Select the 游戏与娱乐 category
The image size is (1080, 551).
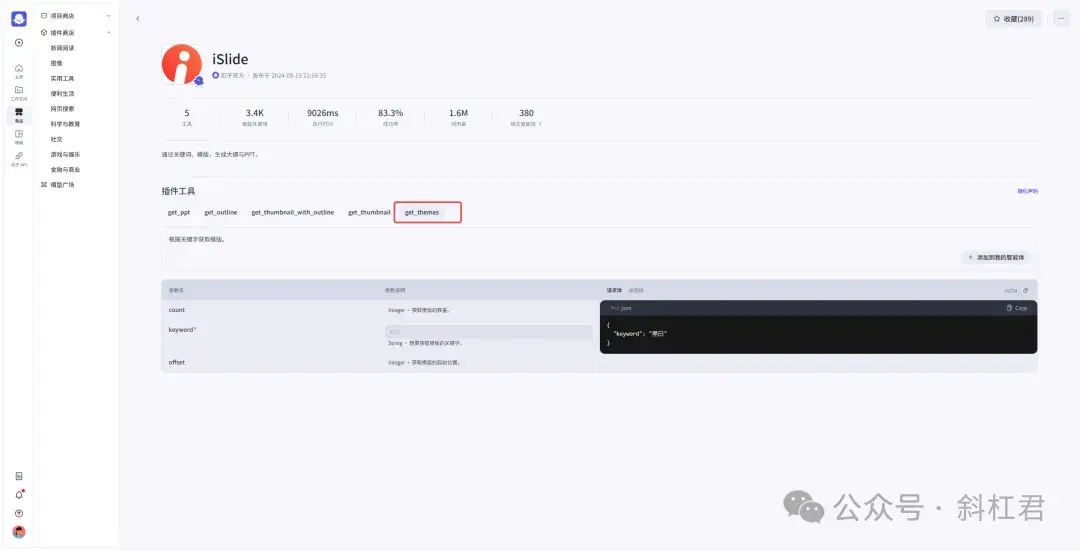pyautogui.click(x=65, y=154)
